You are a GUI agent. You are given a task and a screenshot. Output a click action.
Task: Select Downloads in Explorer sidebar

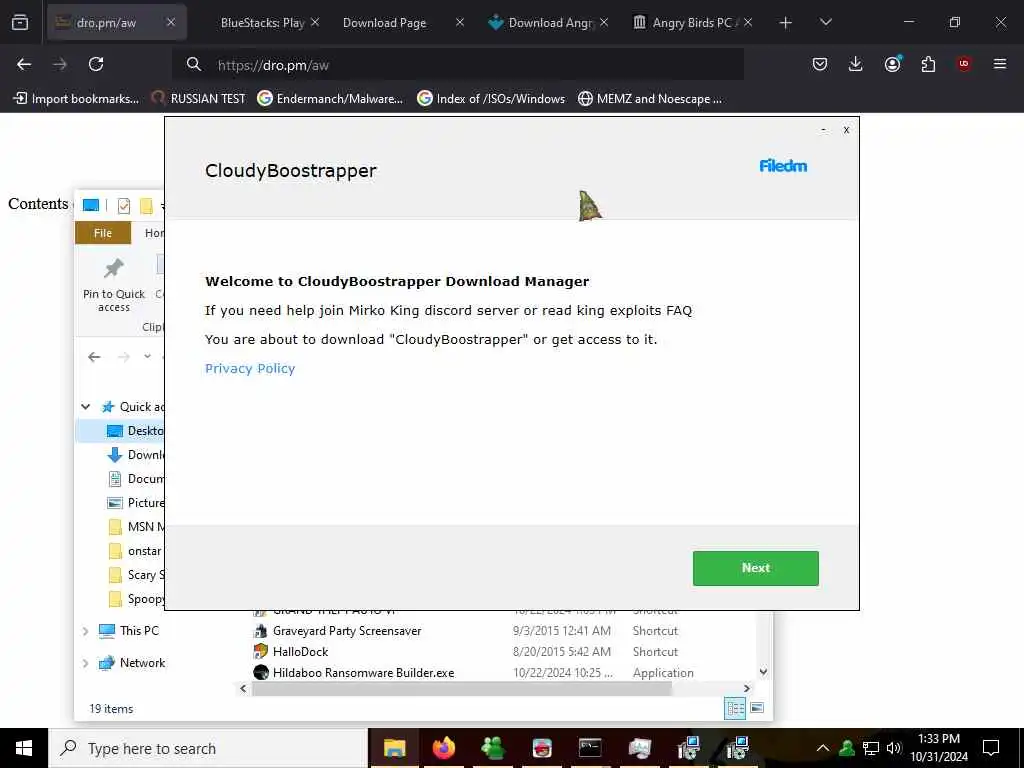click(x=135, y=455)
